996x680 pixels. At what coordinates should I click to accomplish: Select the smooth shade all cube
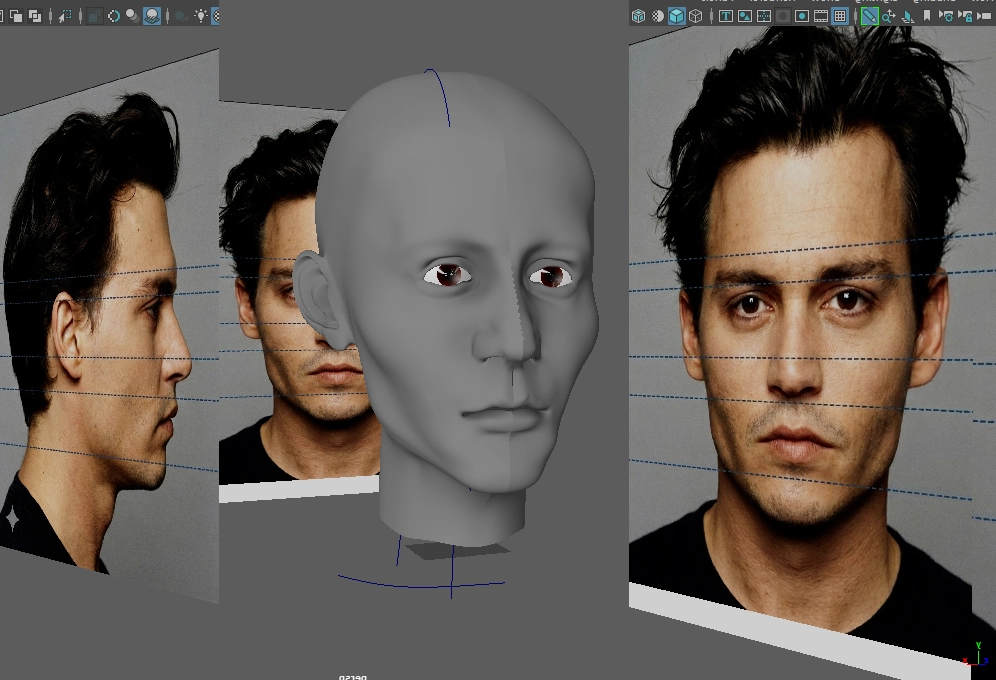tap(676, 16)
